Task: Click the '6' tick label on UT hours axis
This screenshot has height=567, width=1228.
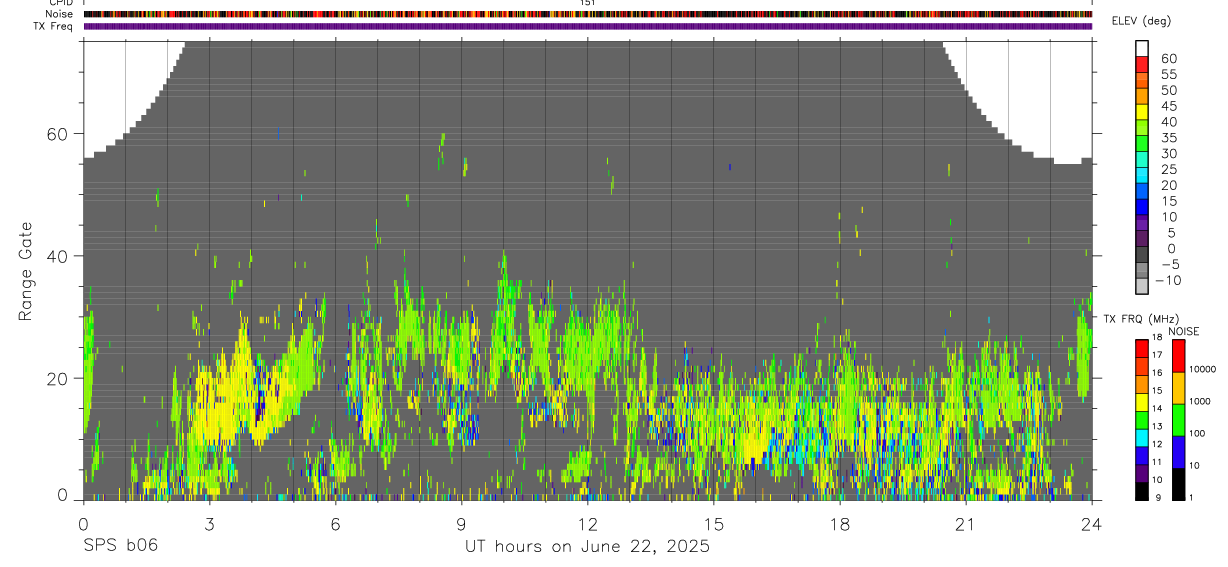Action: [x=335, y=523]
